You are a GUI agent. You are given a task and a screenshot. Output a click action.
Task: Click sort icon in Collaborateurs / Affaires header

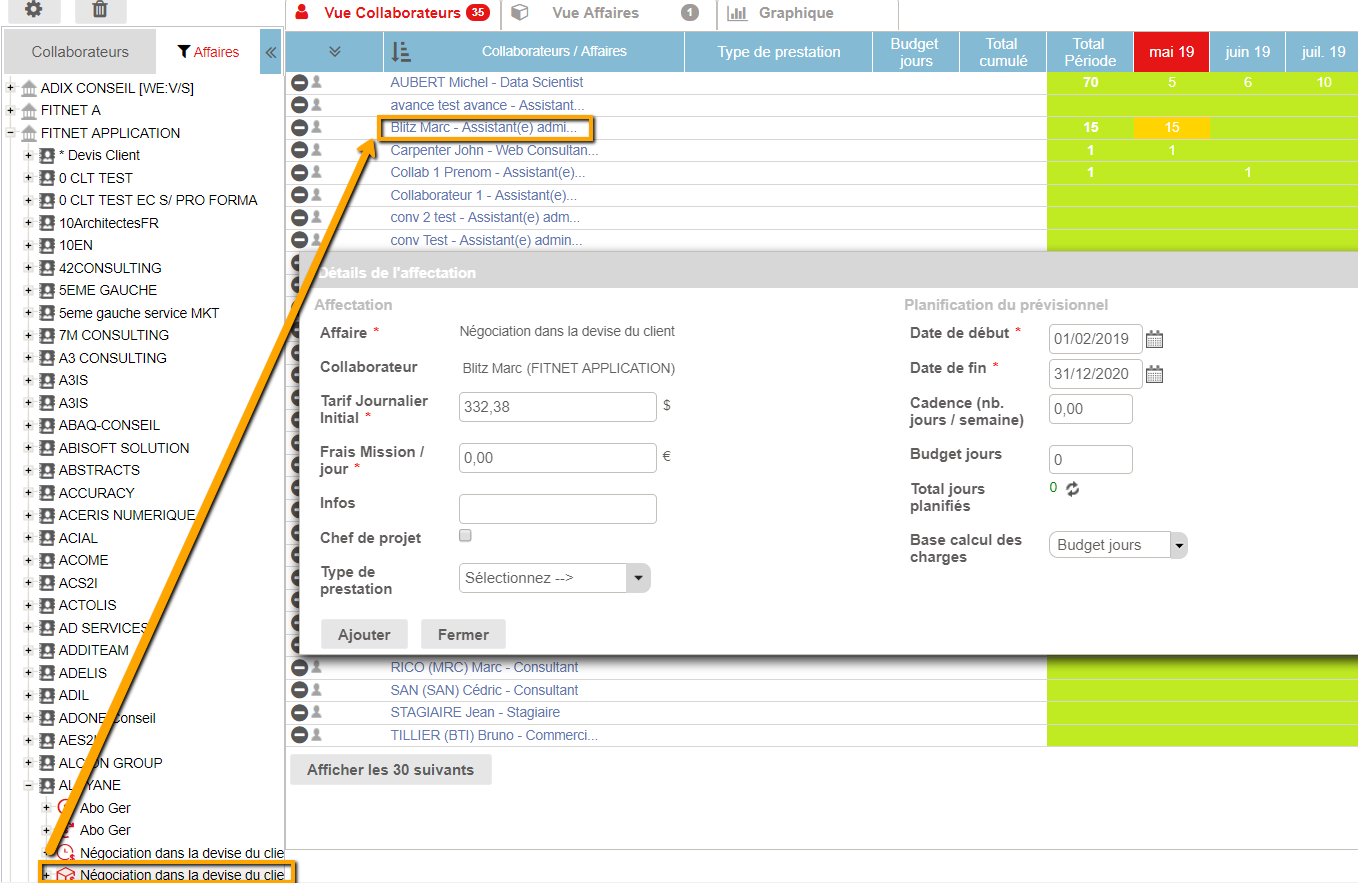[x=401, y=52]
